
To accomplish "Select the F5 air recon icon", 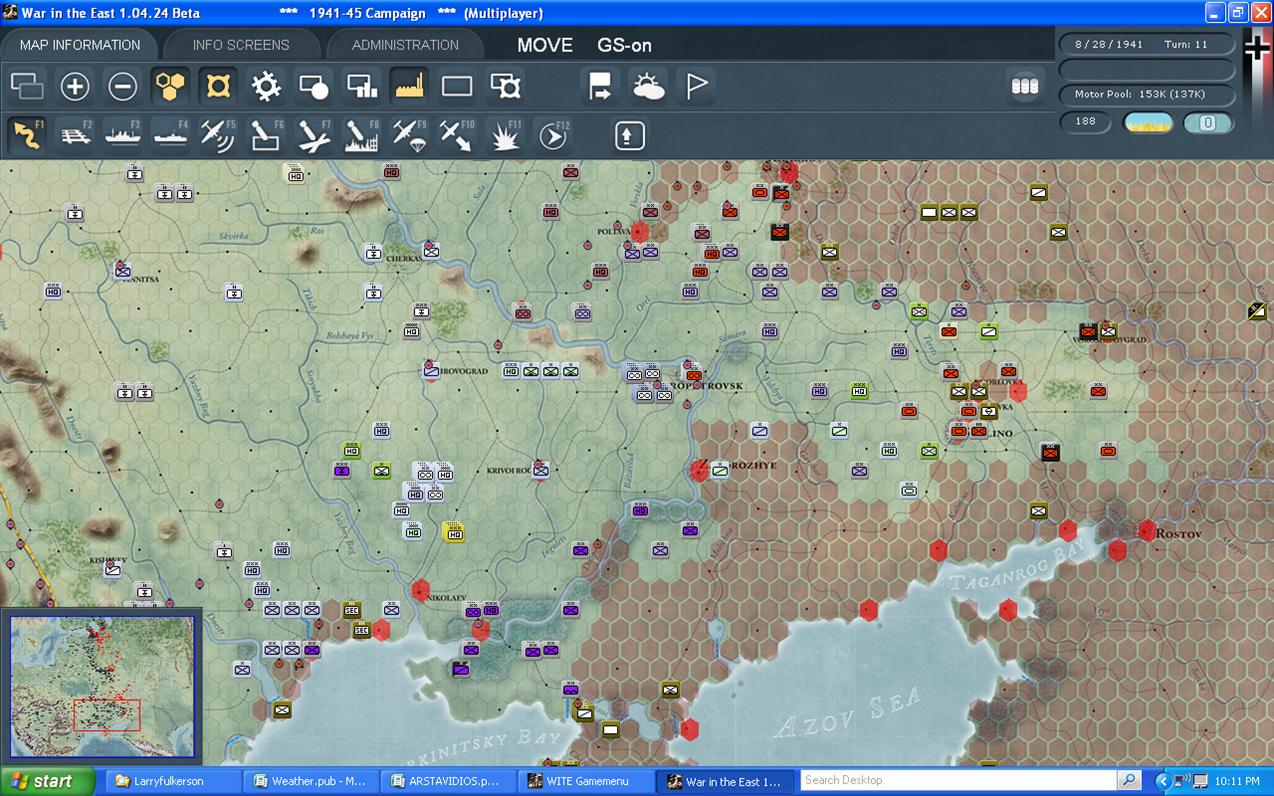I will pos(218,135).
